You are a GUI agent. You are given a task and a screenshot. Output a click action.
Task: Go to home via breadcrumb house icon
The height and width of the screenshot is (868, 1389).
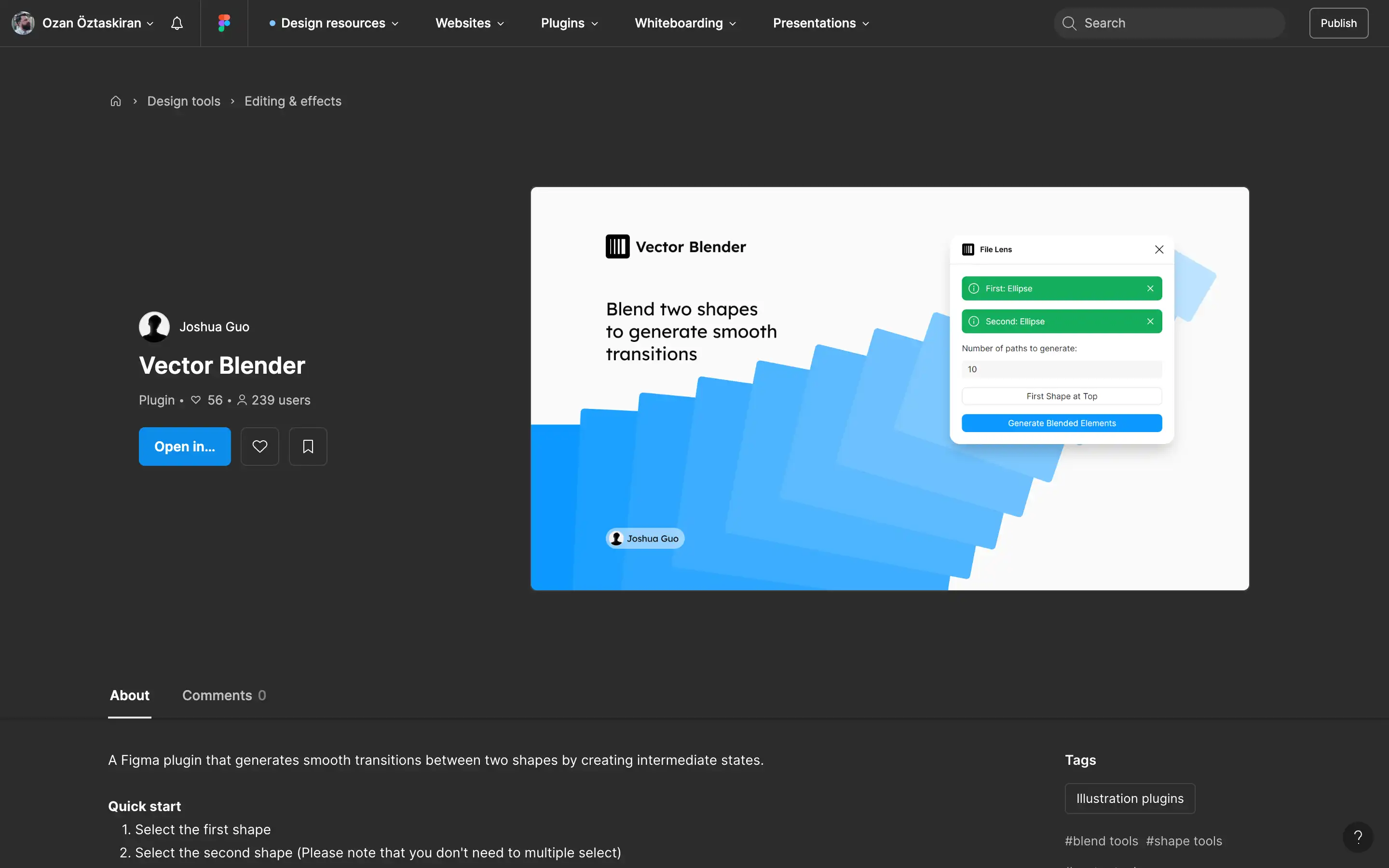pyautogui.click(x=115, y=101)
